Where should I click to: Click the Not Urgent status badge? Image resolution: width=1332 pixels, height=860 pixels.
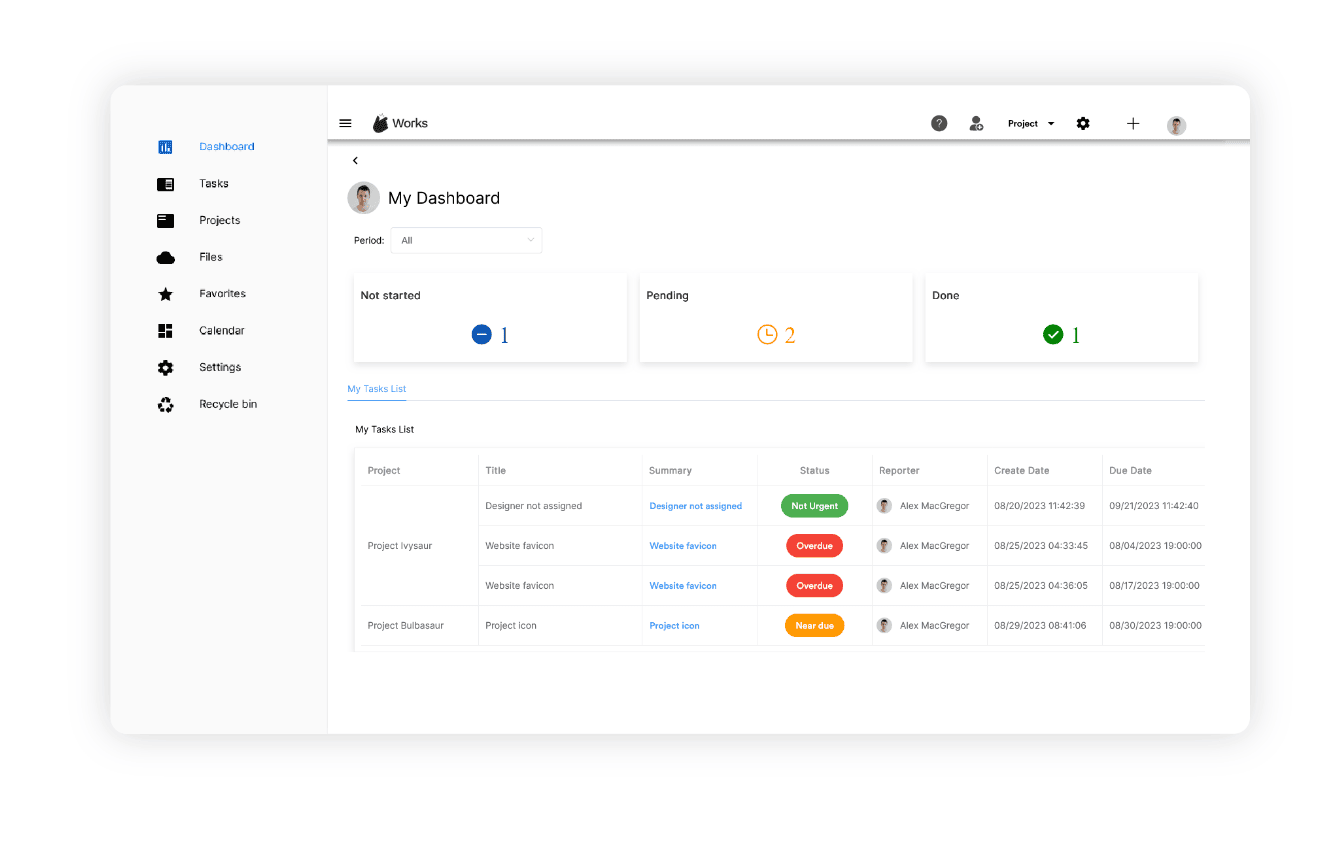(815, 506)
